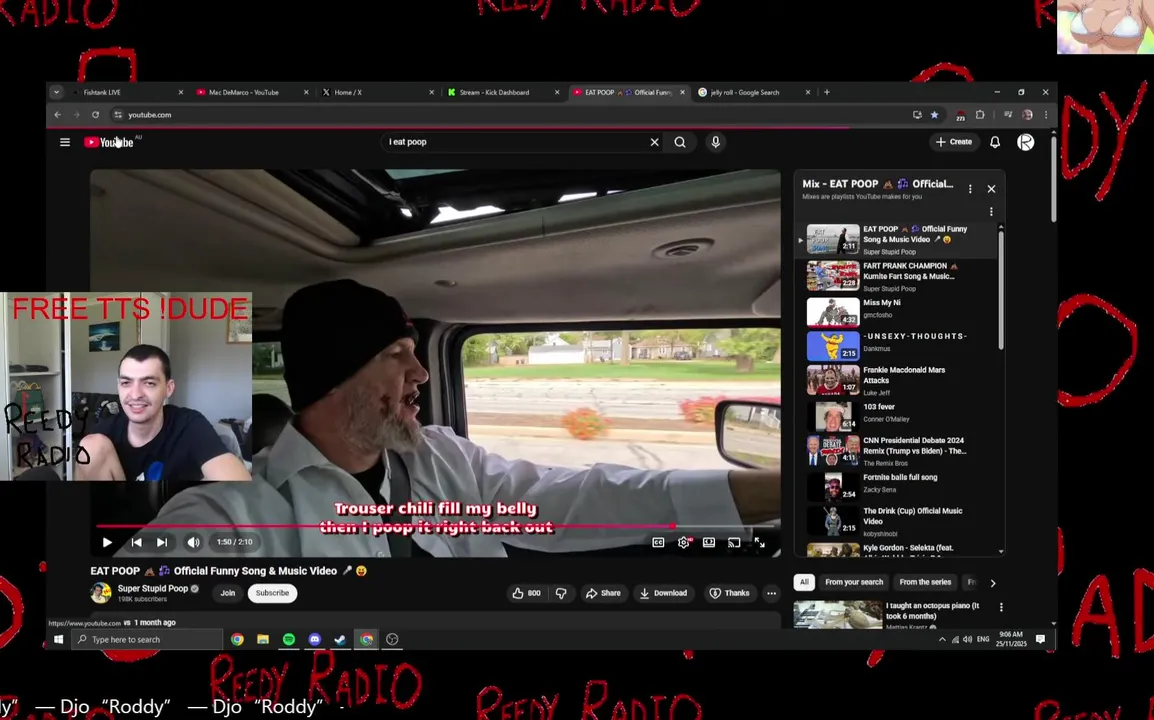Select the 103 fever playlist item
The height and width of the screenshot is (720, 1154).
click(x=899, y=415)
